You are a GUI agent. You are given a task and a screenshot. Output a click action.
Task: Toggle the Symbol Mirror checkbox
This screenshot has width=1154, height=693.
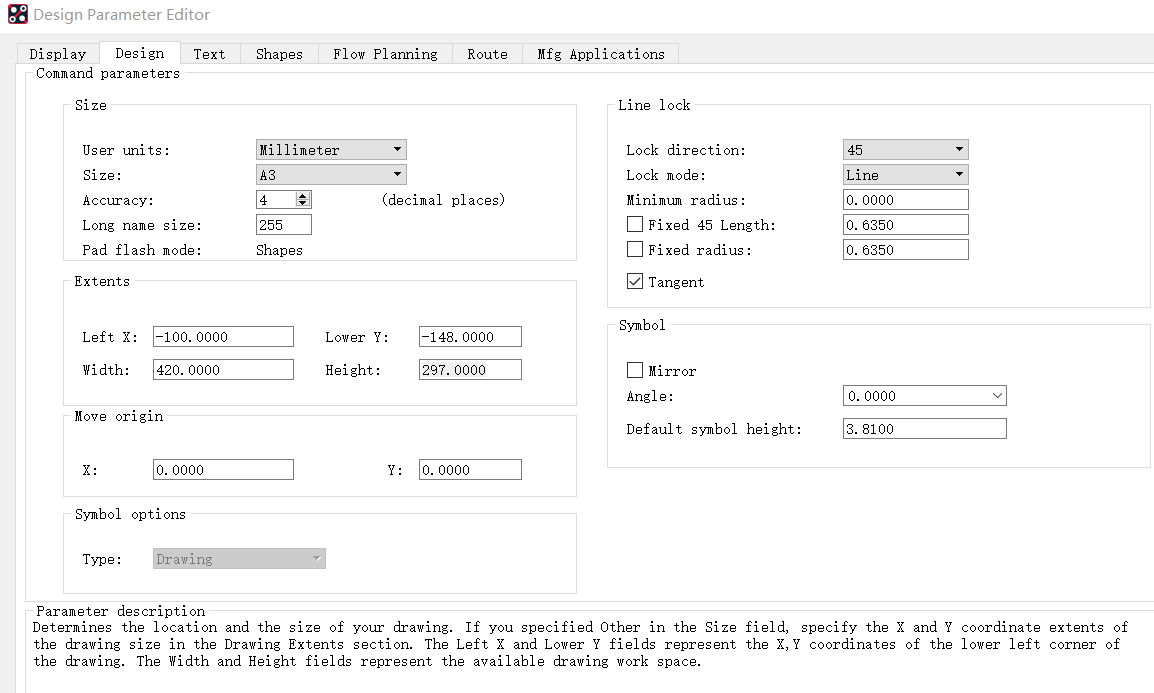(634, 370)
